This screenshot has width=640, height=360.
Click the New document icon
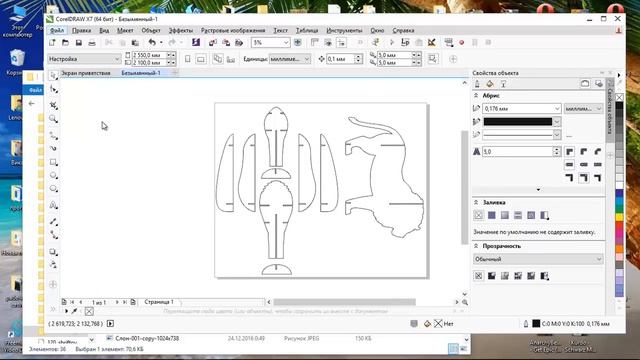click(x=52, y=42)
